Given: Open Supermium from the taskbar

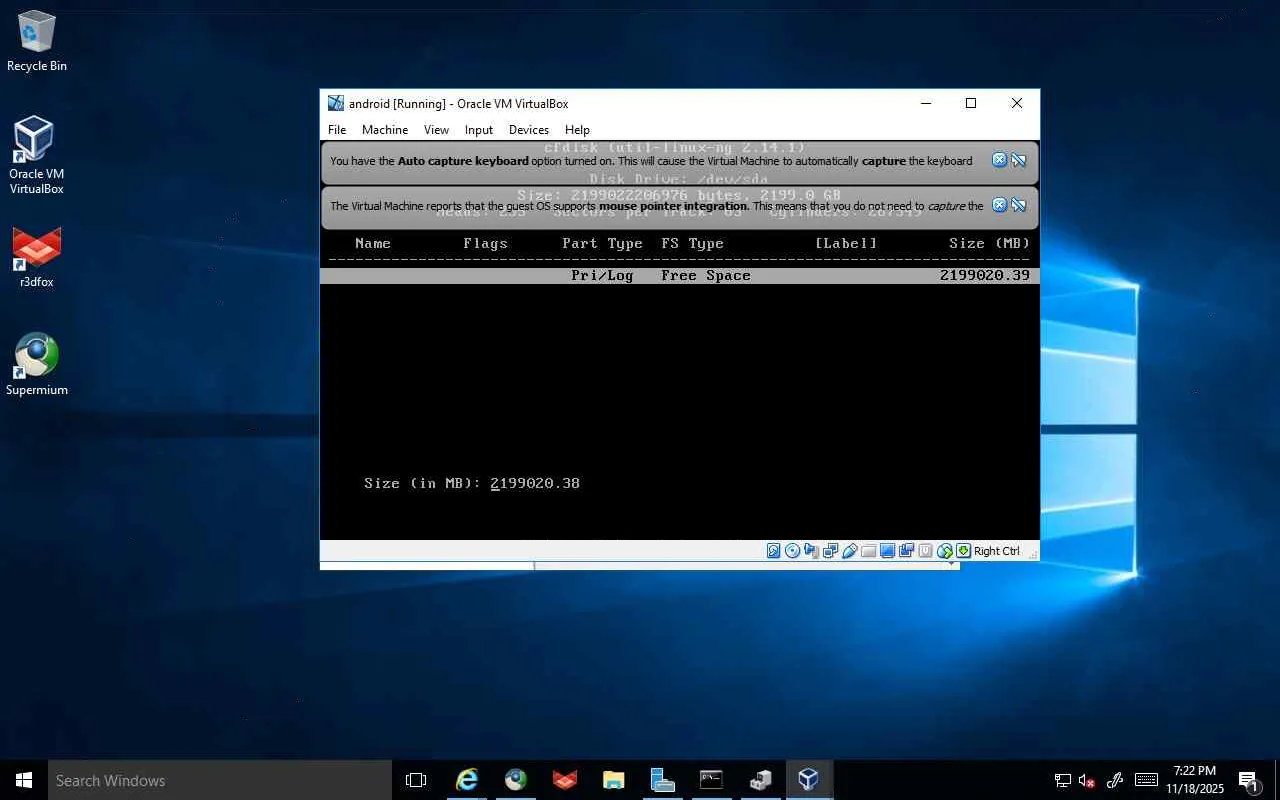Looking at the screenshot, I should tap(515, 780).
